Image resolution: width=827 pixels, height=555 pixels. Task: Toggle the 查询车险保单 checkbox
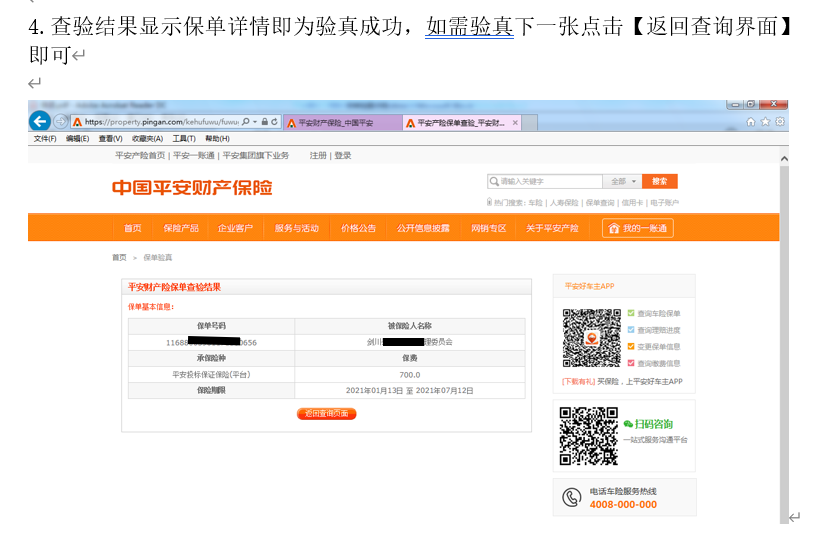pos(631,314)
